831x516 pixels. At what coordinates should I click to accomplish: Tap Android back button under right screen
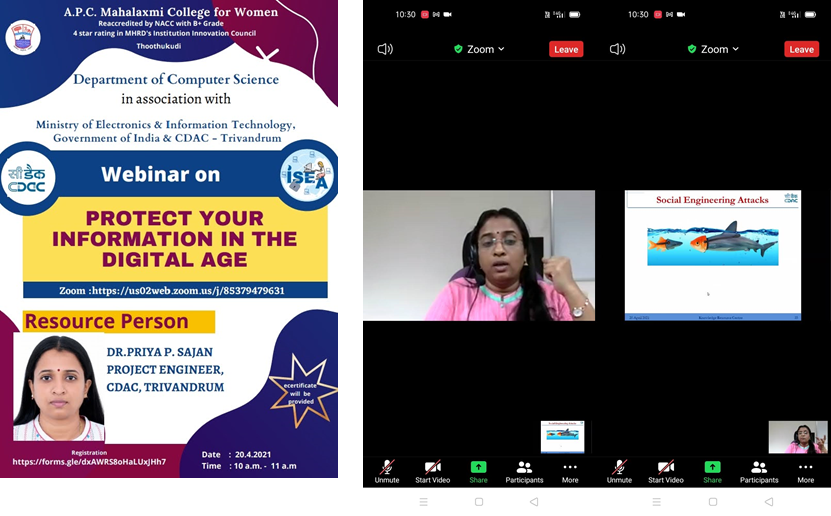[x=769, y=502]
